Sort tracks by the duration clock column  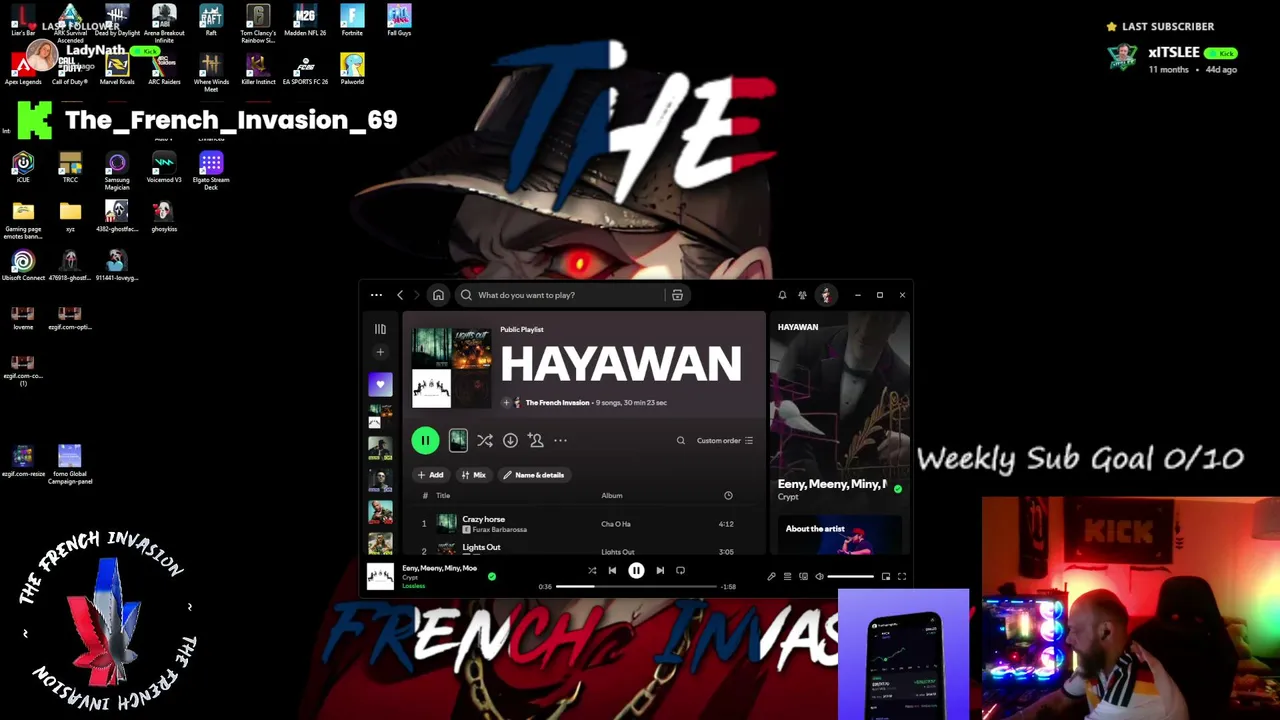728,496
